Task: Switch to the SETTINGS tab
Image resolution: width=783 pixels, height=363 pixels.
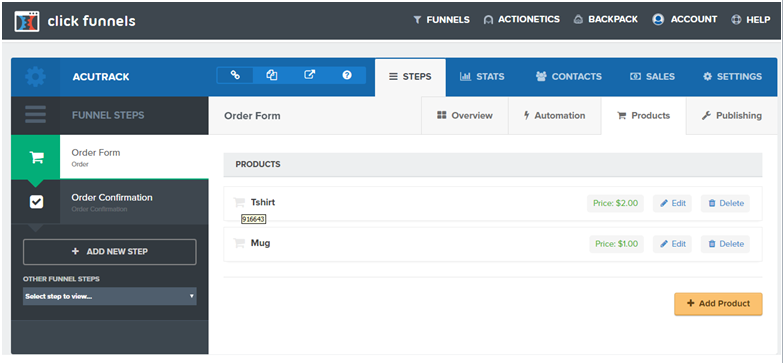Action: 732,77
